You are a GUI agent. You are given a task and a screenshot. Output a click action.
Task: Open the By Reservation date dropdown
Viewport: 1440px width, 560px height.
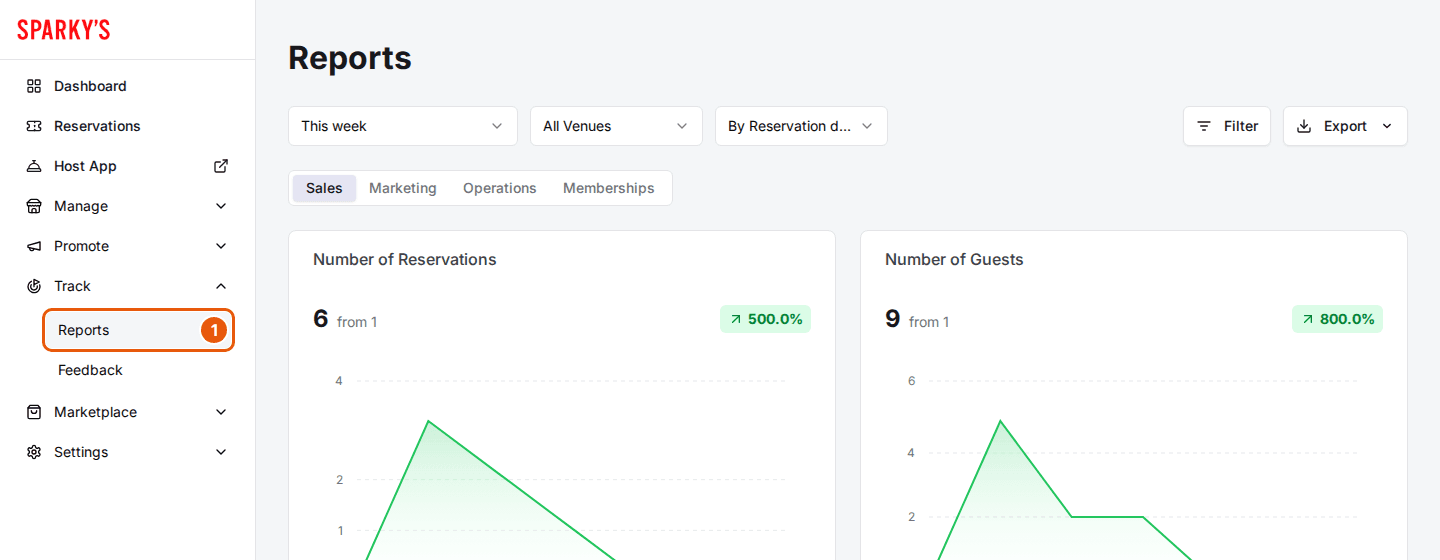[801, 126]
